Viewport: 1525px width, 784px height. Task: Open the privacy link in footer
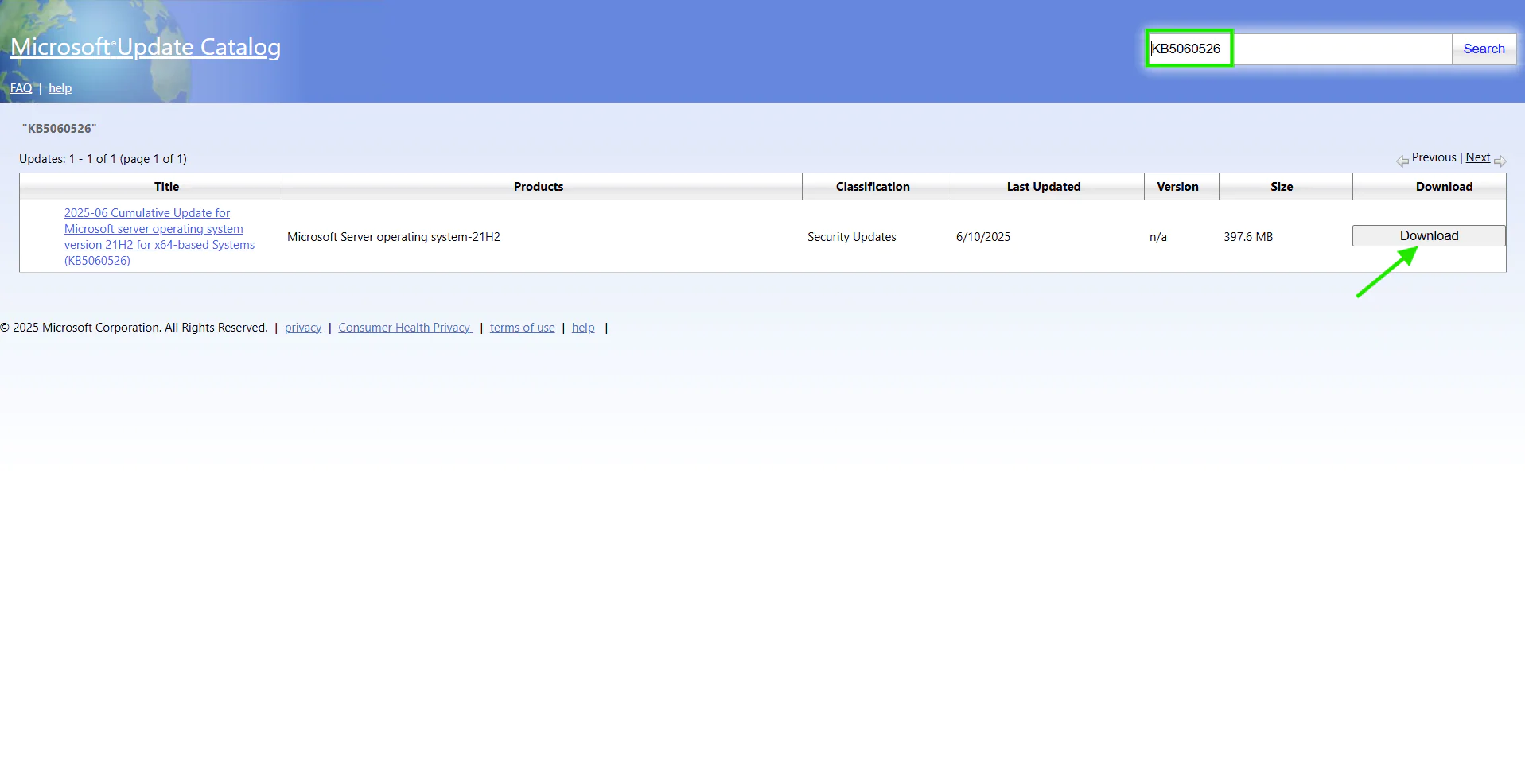(303, 328)
